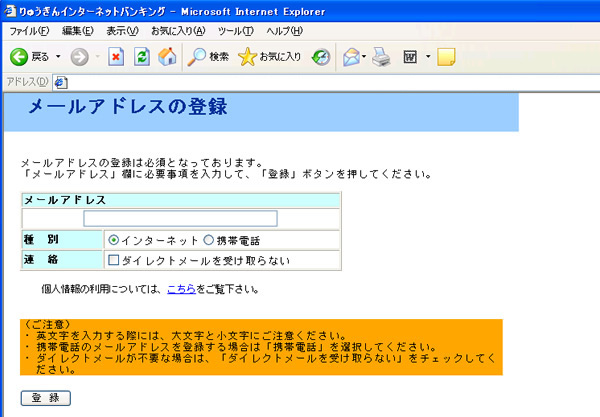Click the 種別 row label
The height and width of the screenshot is (417, 600).
(41, 239)
